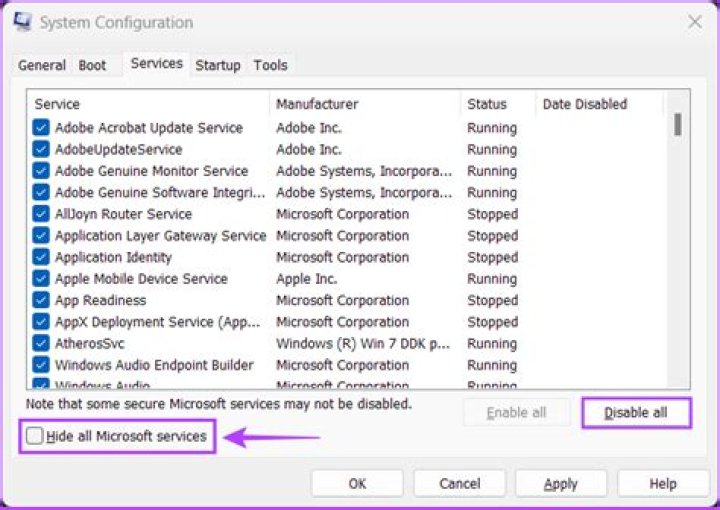The width and height of the screenshot is (720, 510).
Task: Select Windows Audio Endpoint Builder name
Action: 154,365
